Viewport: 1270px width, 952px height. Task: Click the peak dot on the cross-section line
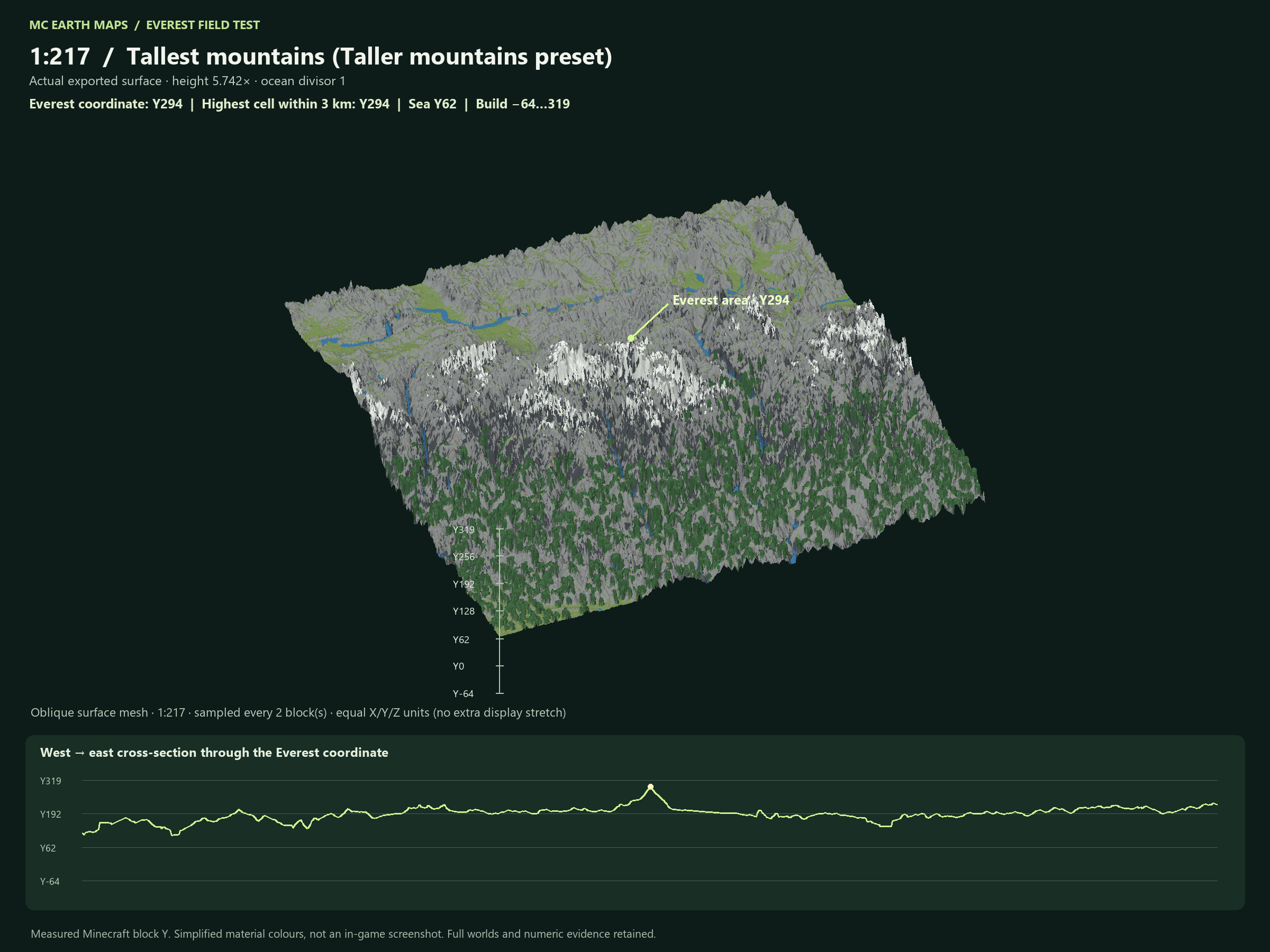[x=650, y=787]
